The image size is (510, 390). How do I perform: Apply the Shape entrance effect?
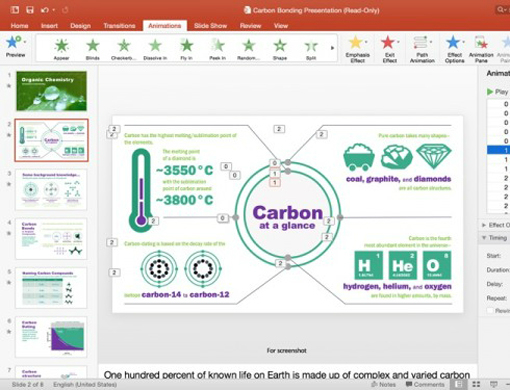[x=280, y=49]
